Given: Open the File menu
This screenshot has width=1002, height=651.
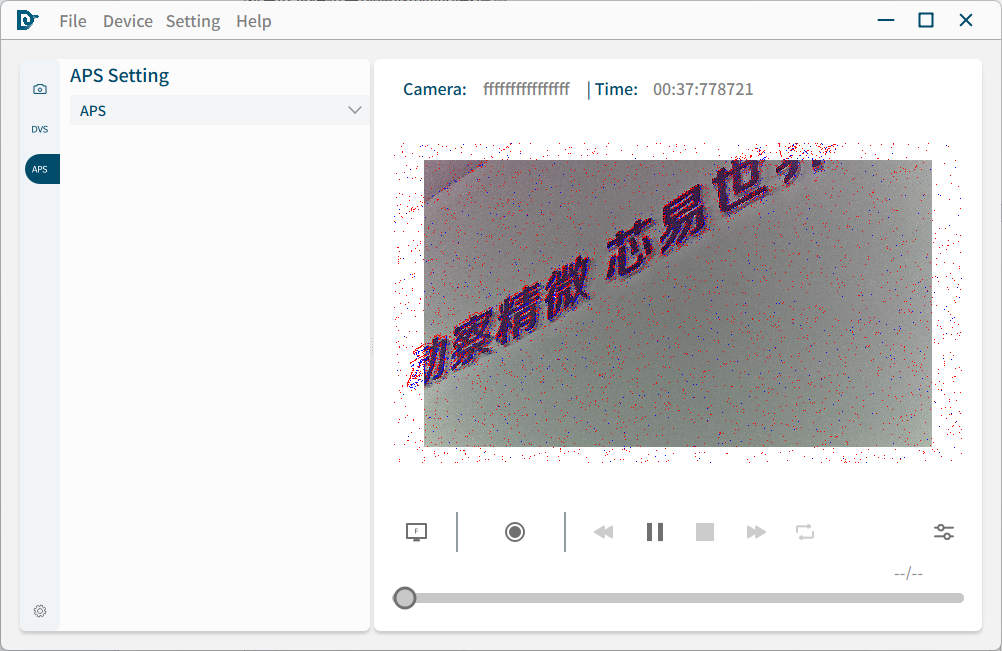Looking at the screenshot, I should [72, 20].
